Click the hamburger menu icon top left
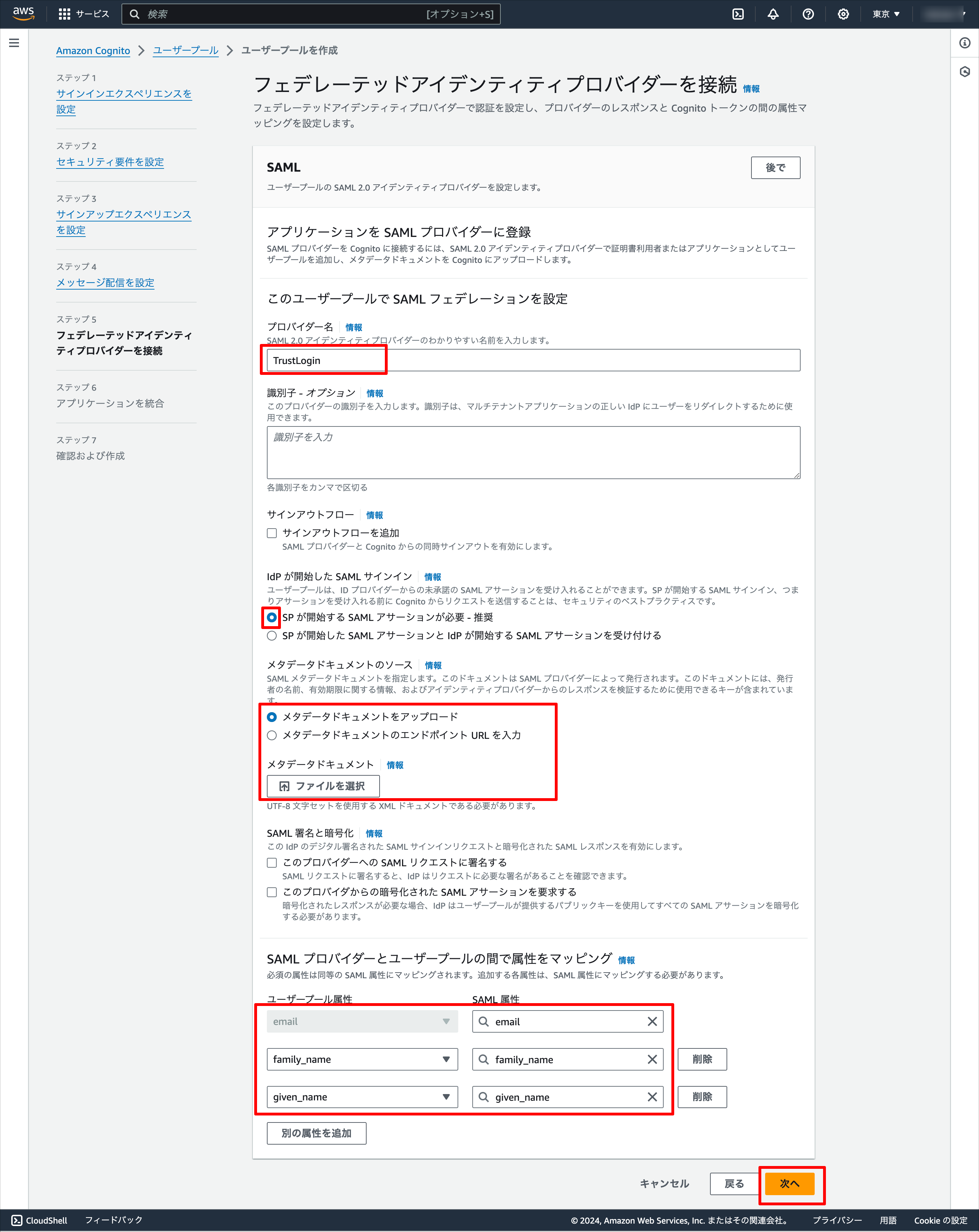 [x=14, y=43]
